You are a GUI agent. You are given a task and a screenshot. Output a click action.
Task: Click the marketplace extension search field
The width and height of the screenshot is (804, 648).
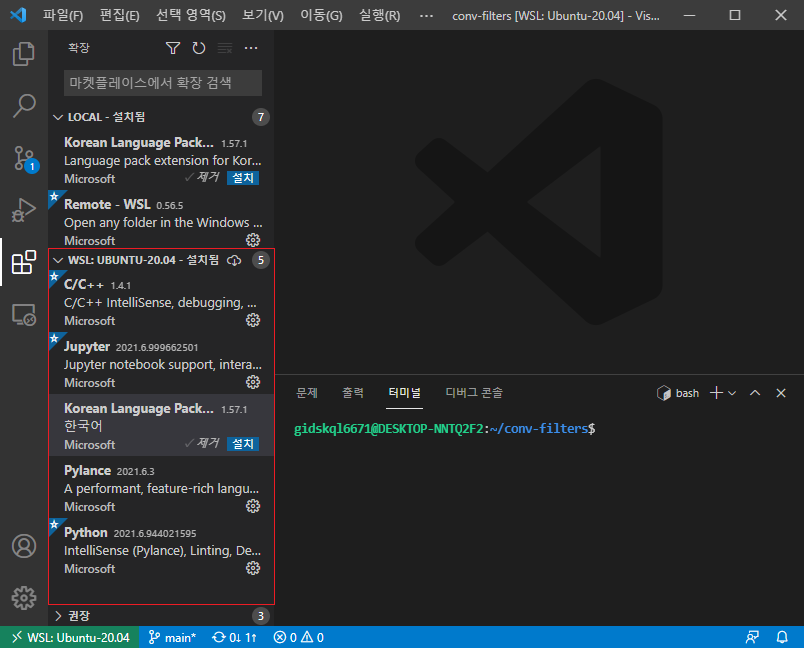(x=162, y=82)
